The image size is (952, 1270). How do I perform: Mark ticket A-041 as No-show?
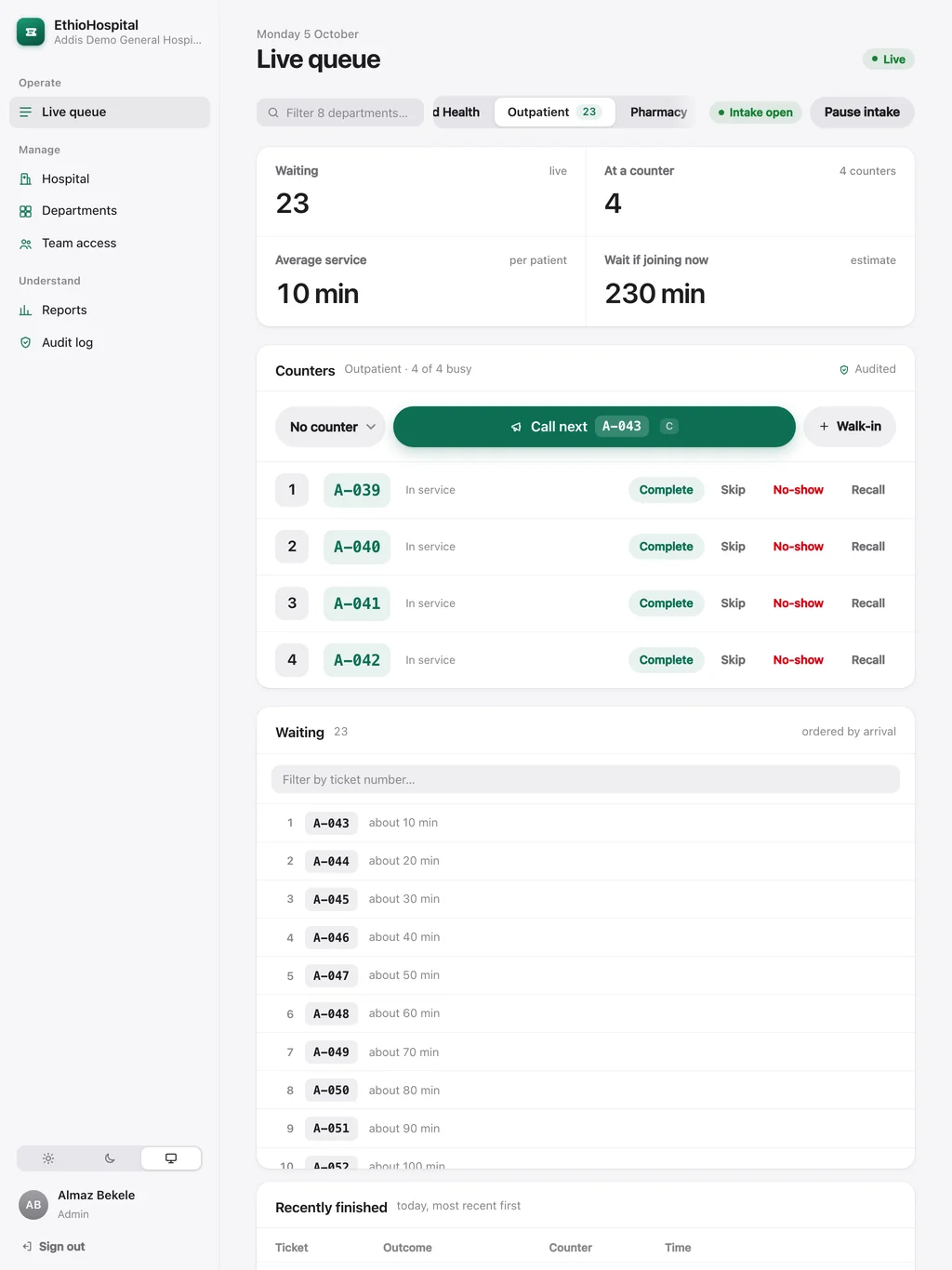coord(799,603)
